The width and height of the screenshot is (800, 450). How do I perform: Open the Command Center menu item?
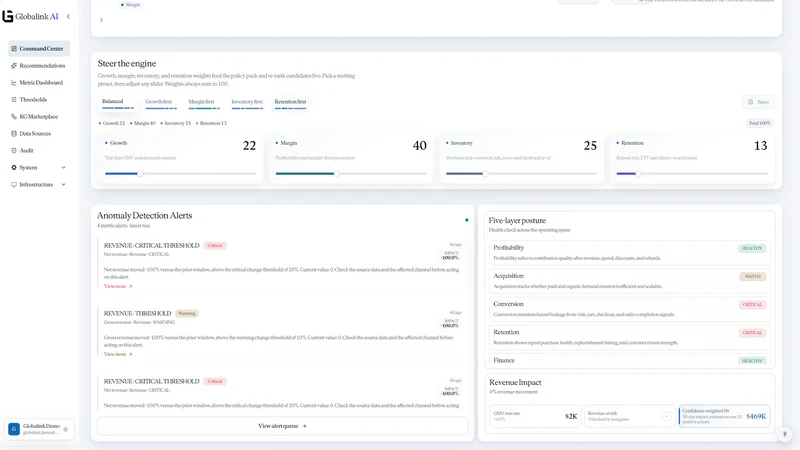click(39, 48)
